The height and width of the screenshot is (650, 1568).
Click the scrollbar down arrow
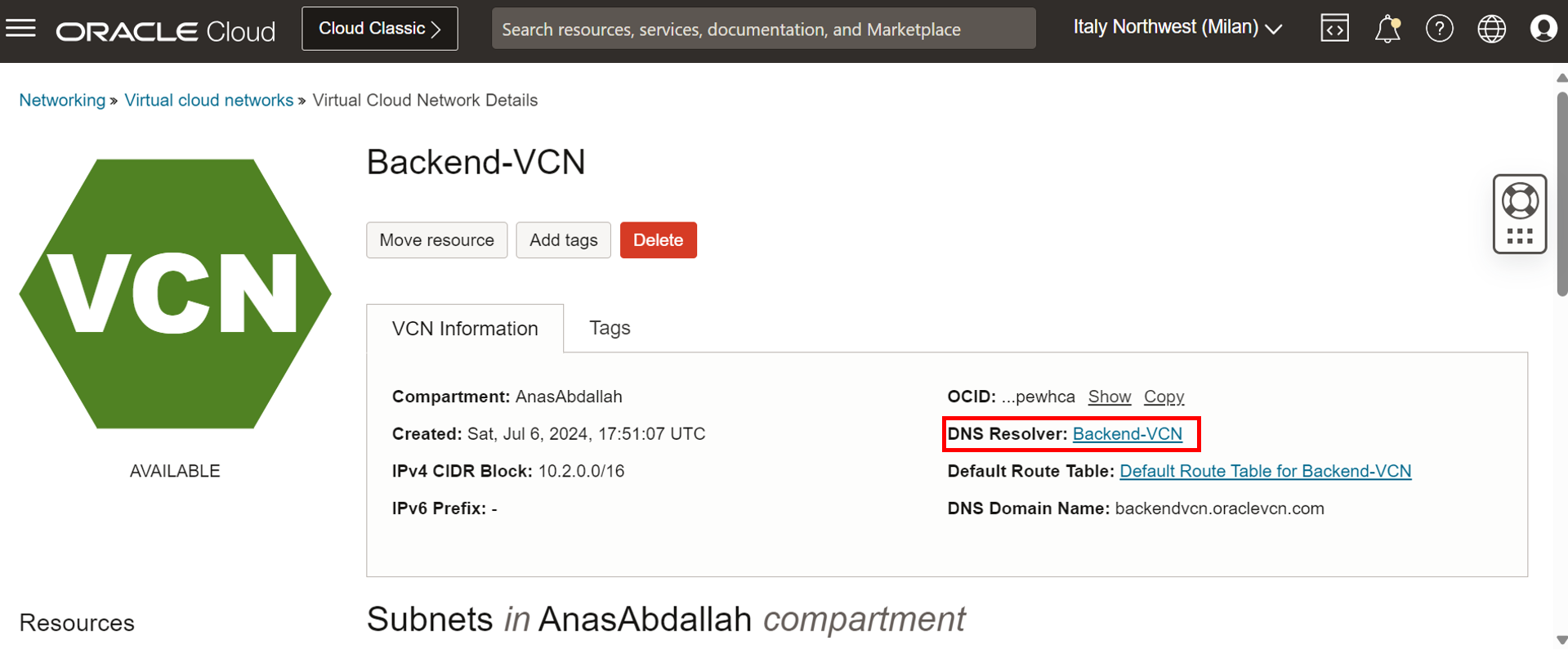(1561, 640)
